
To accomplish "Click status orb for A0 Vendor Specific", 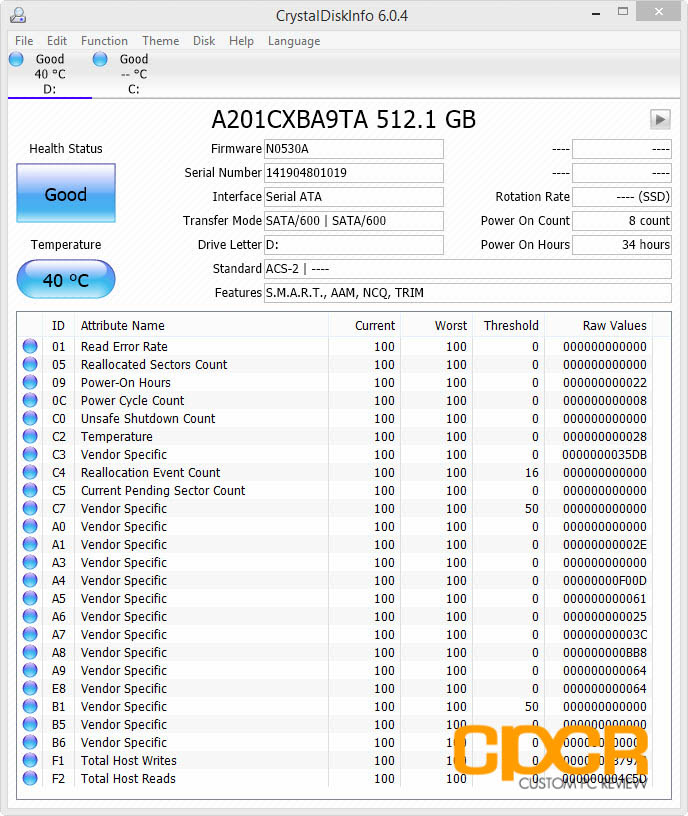I will (30, 526).
